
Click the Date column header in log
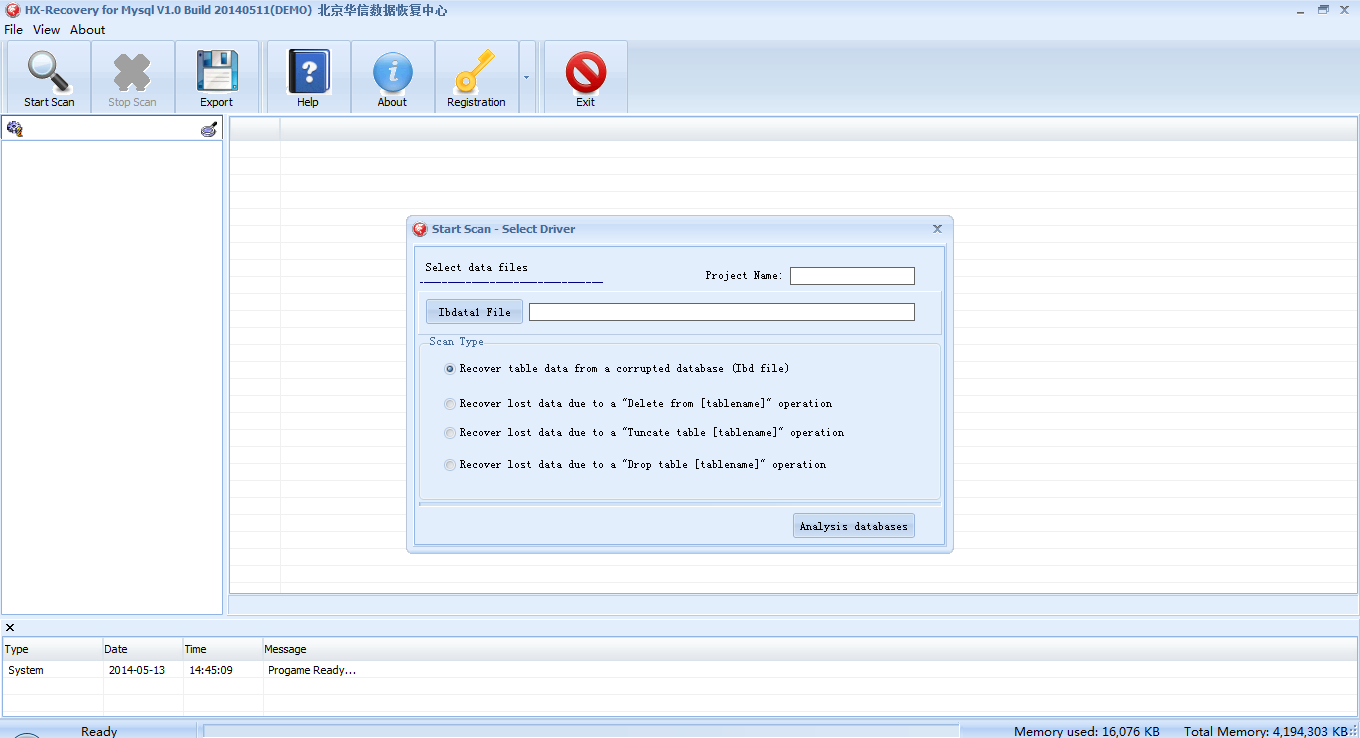[x=143, y=649]
